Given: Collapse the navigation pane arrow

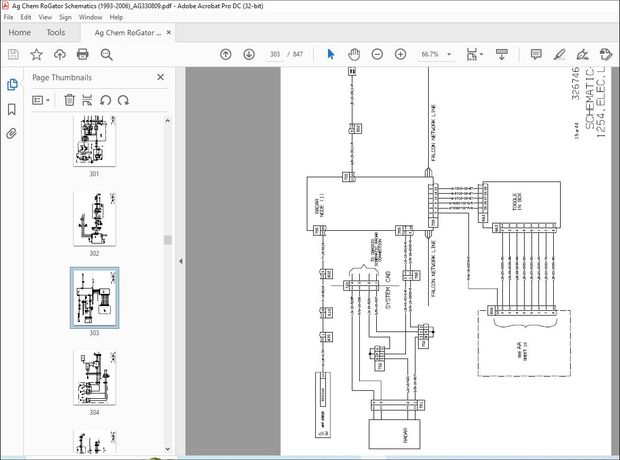Looking at the screenshot, I should 181,261.
